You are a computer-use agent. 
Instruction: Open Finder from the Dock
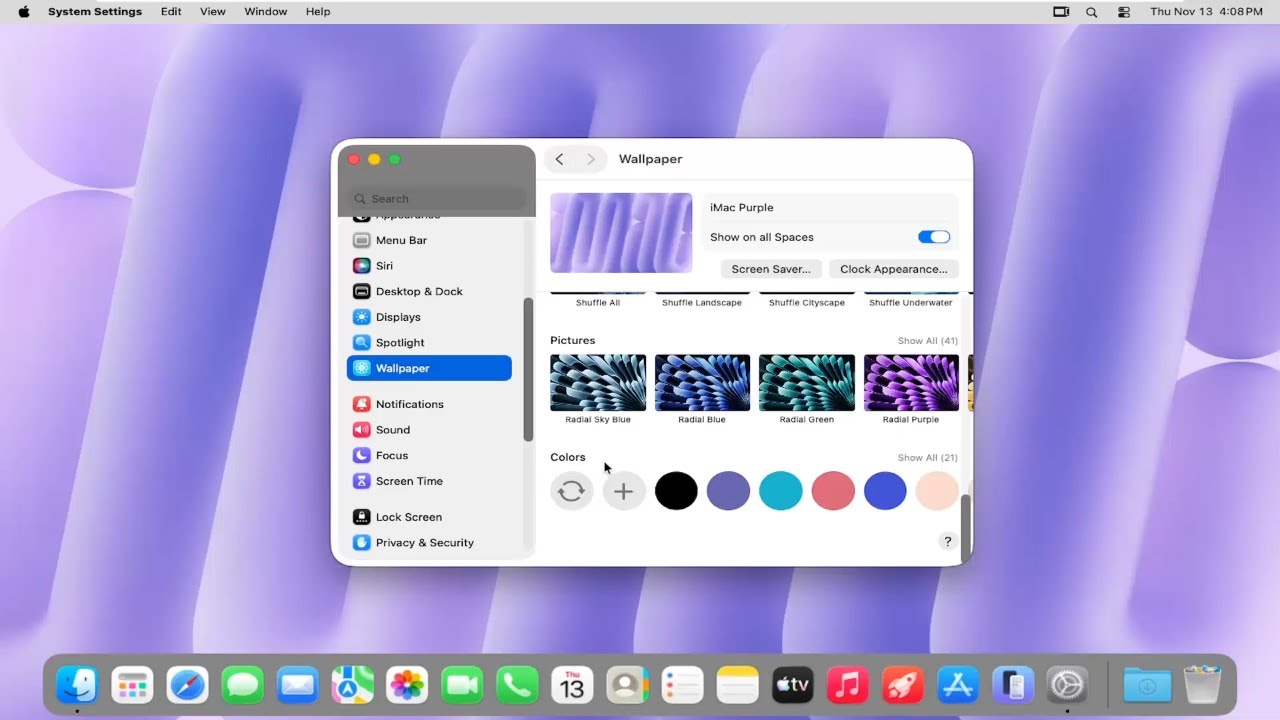[x=77, y=685]
